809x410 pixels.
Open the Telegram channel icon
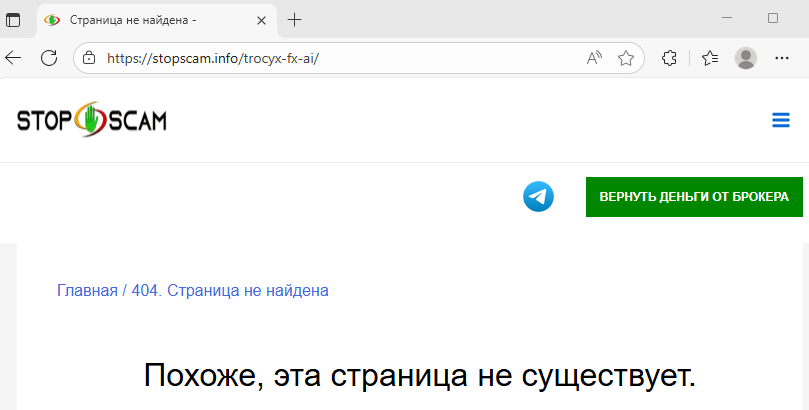[x=538, y=196]
